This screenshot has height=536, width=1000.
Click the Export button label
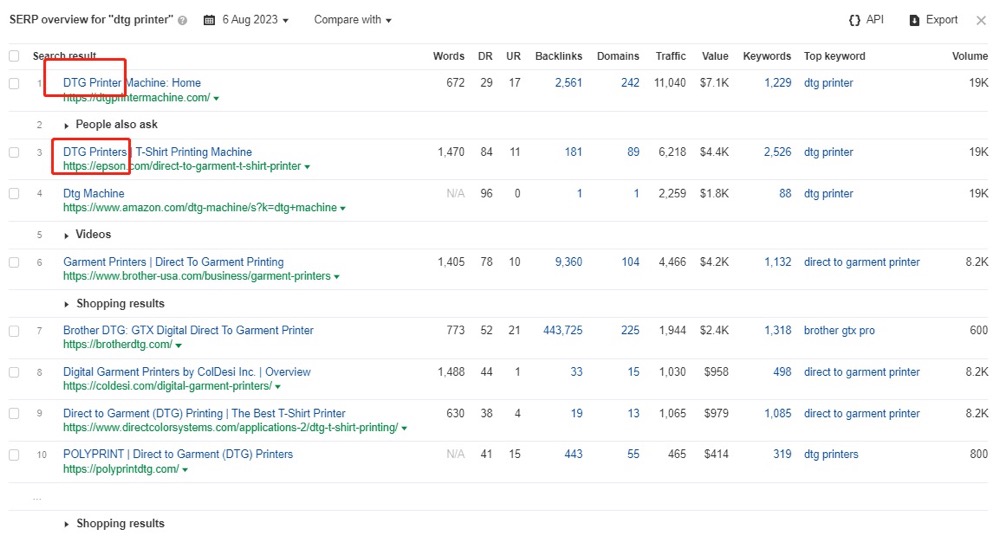(x=941, y=20)
